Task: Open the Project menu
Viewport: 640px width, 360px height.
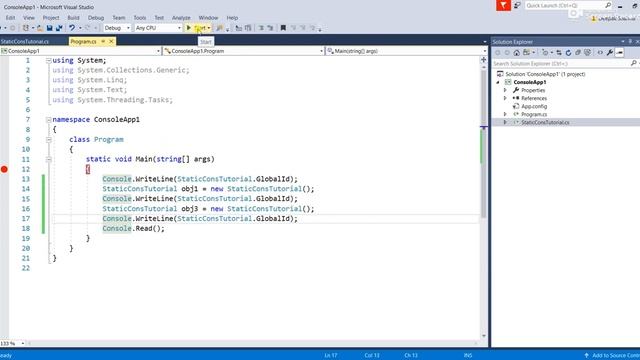Action: pos(51,18)
